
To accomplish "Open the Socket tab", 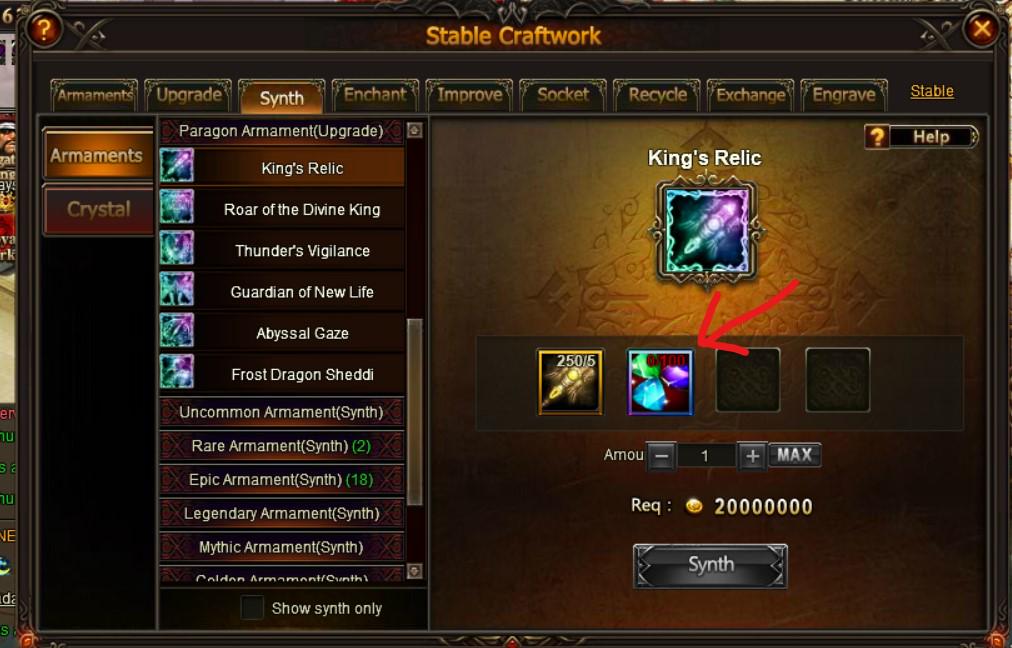I will [563, 95].
